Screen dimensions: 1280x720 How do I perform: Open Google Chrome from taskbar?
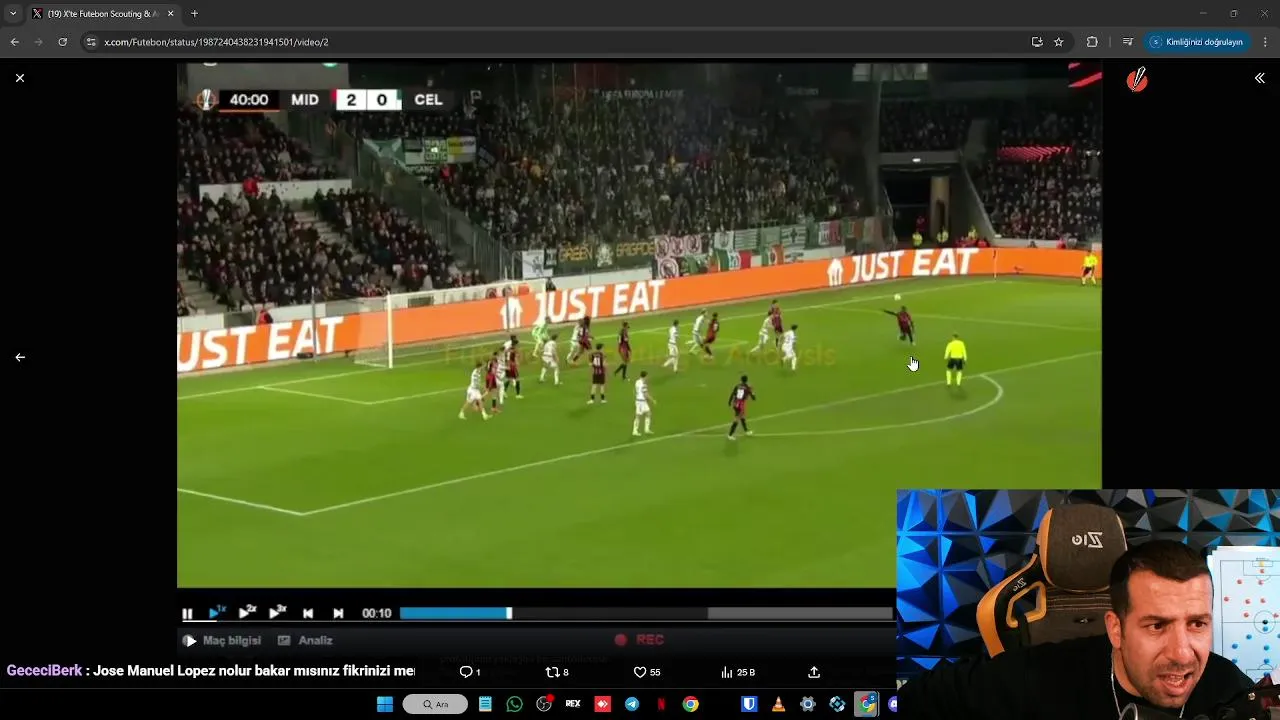[690, 704]
